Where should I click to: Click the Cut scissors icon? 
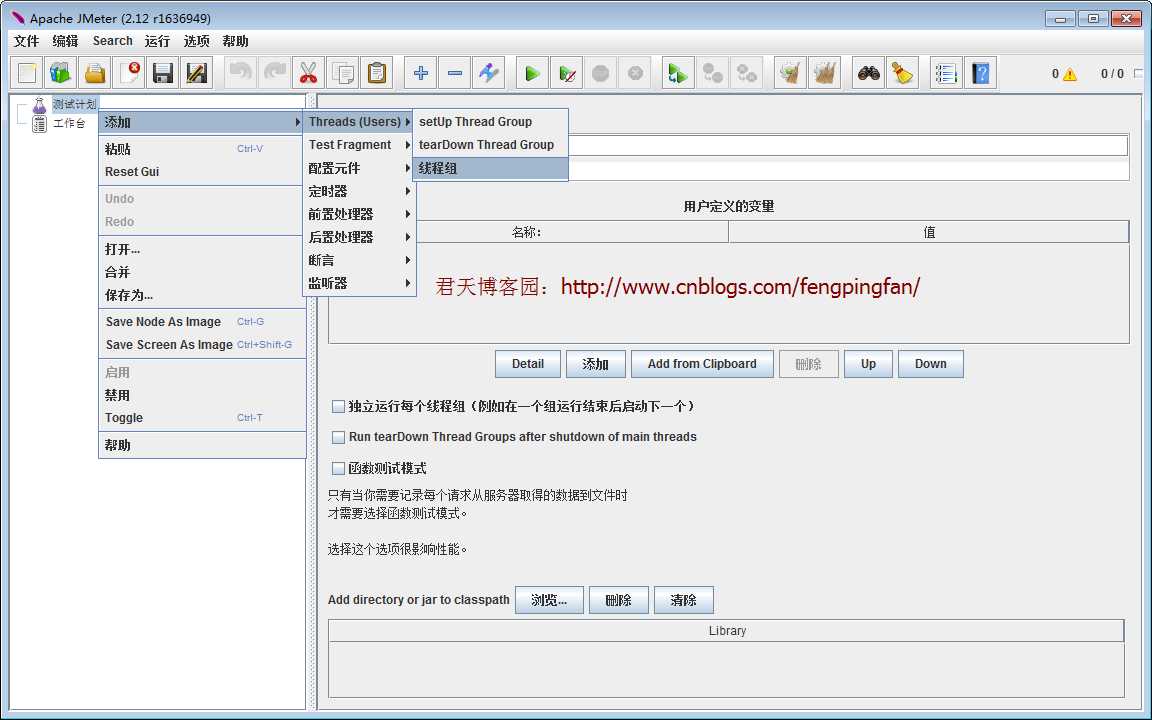309,73
